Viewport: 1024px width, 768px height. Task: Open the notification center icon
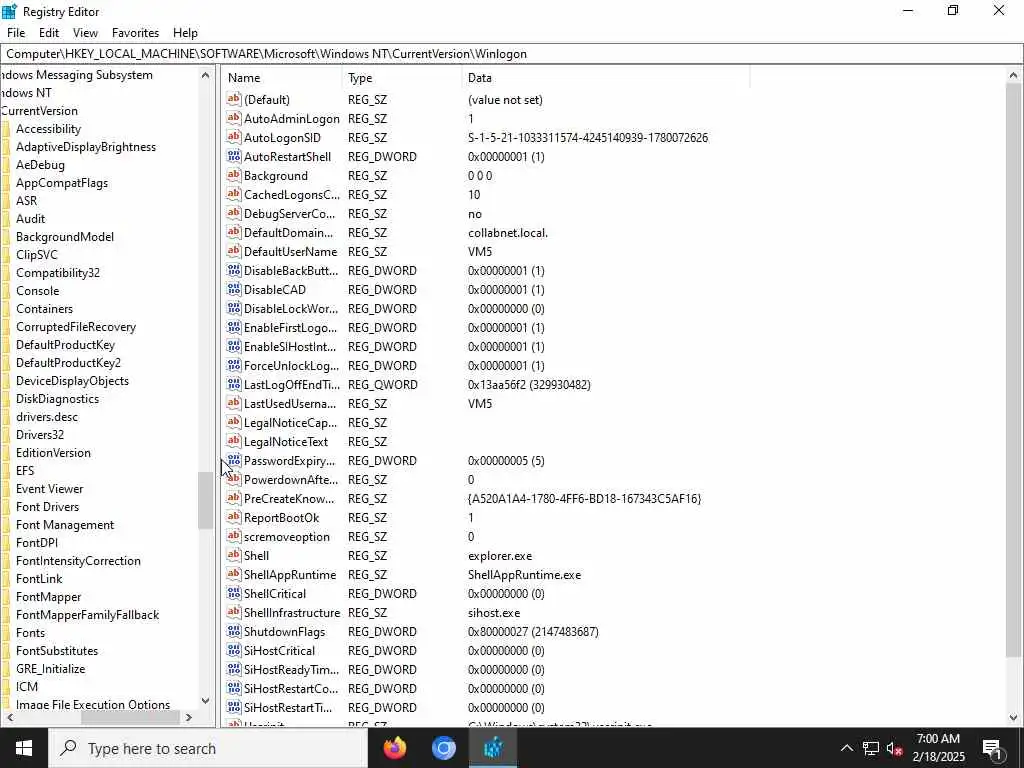click(x=992, y=748)
